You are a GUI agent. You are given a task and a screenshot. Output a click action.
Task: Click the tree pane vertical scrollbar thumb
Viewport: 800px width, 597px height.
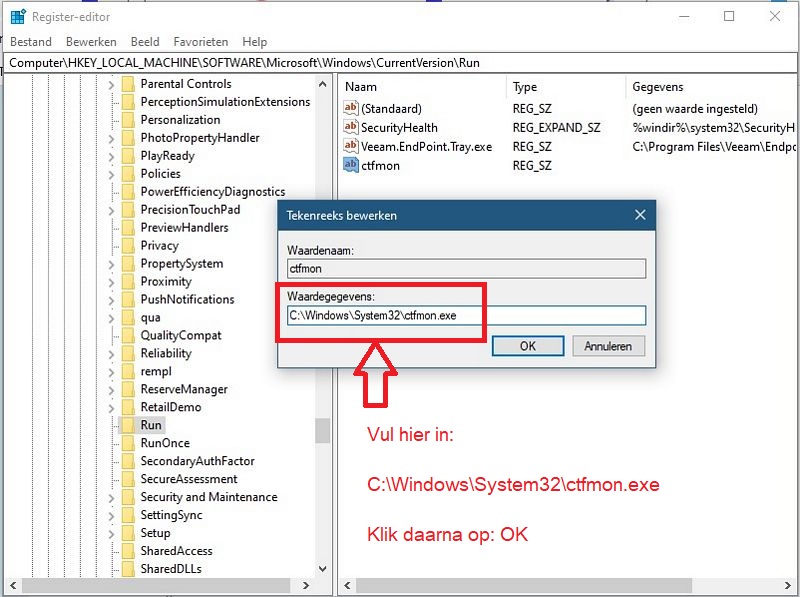click(x=322, y=431)
